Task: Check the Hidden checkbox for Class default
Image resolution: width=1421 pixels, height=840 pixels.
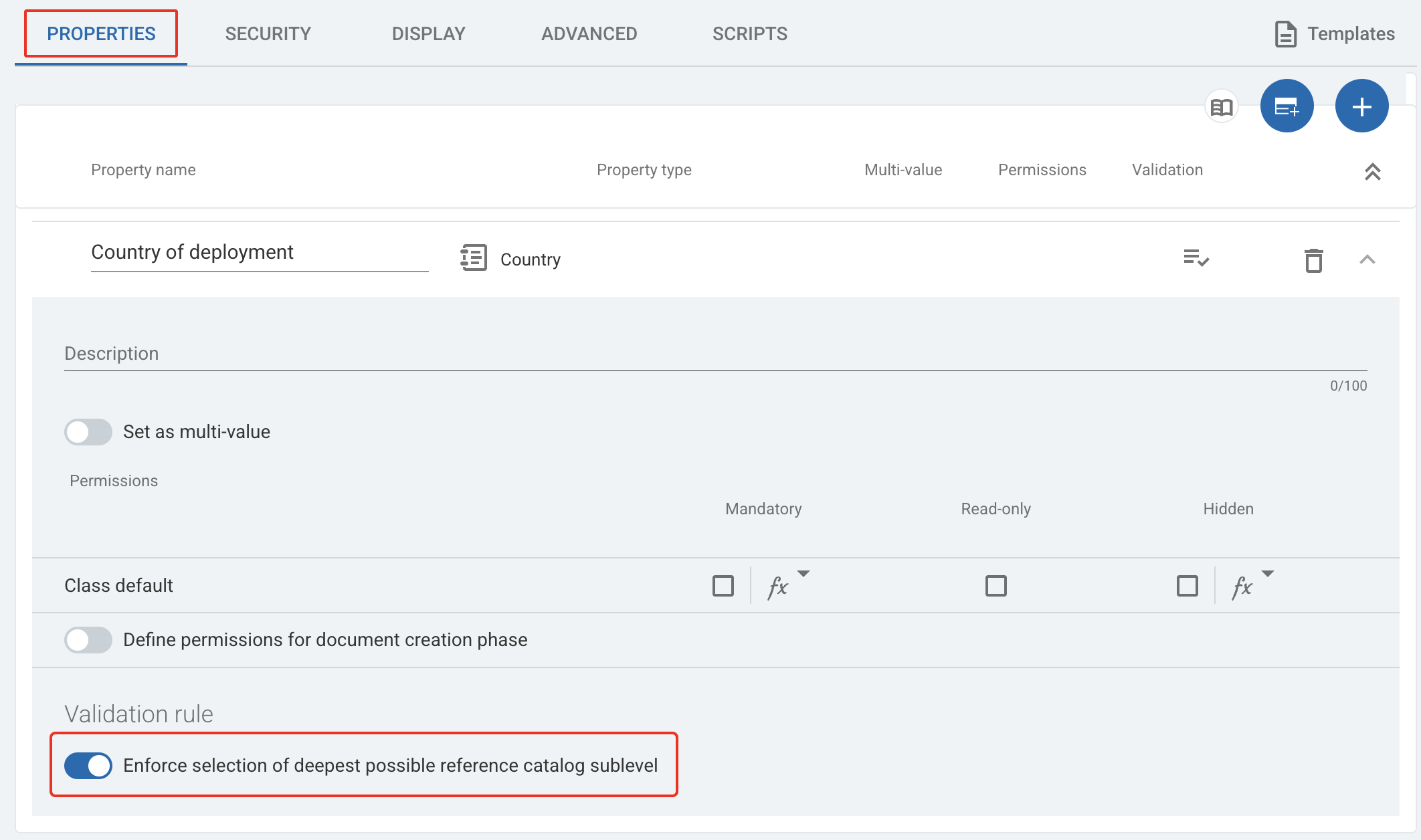Action: tap(1188, 586)
